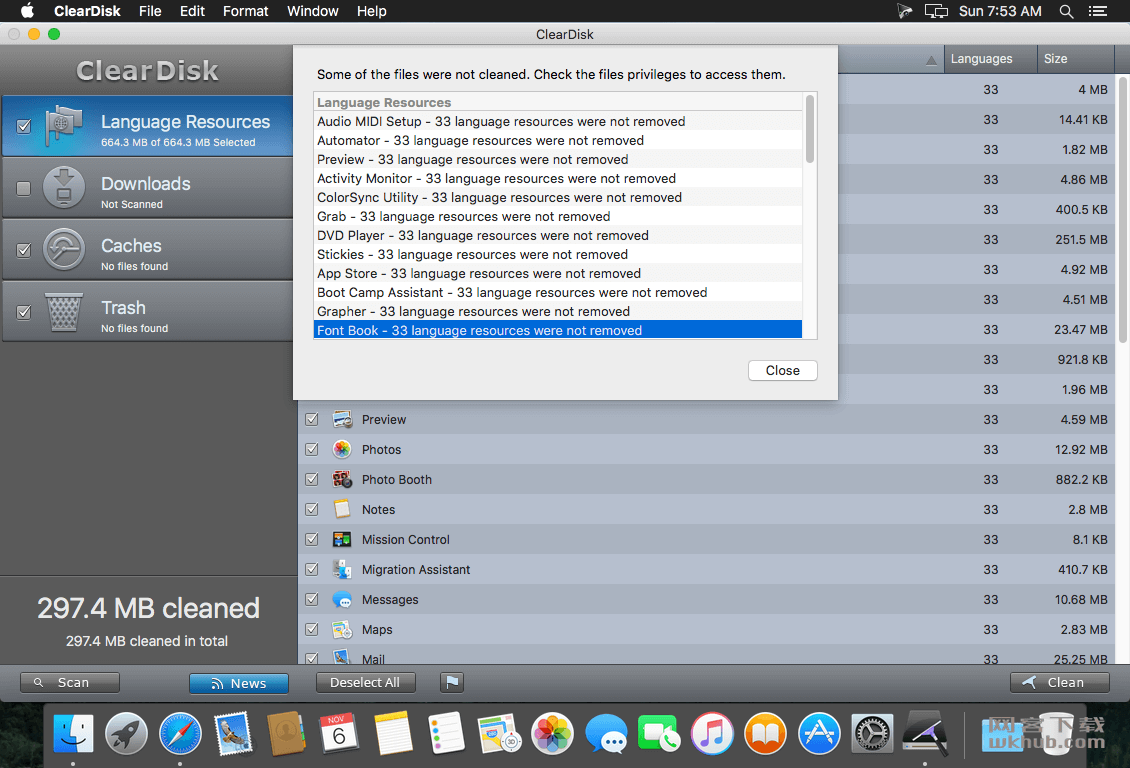Uncheck the Language Resources checkbox
Viewport: 1130px width, 768px height.
click(x=24, y=126)
